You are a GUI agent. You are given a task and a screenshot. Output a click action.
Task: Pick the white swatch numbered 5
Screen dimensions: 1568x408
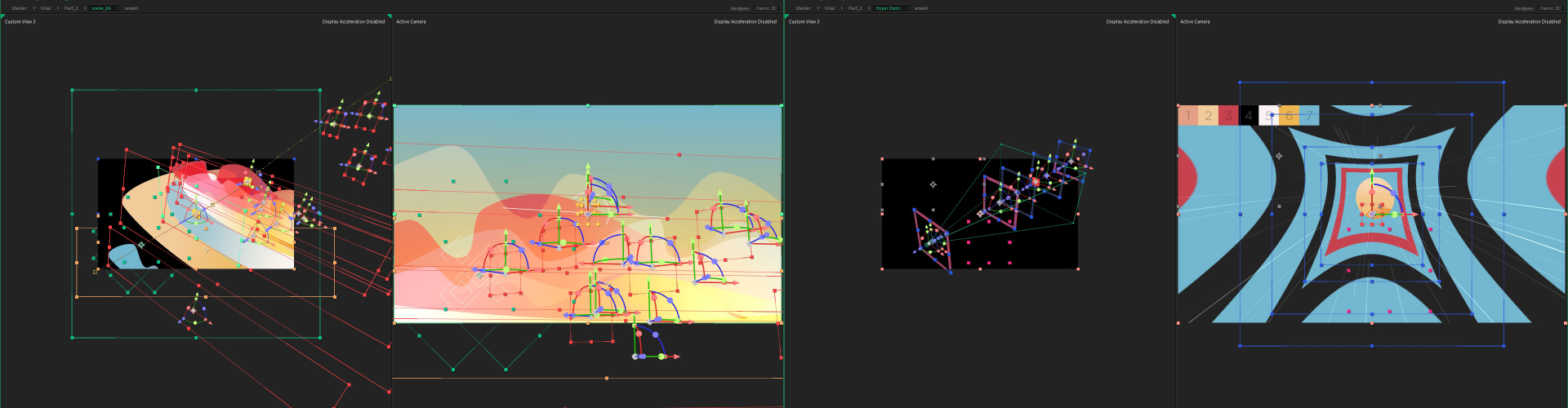click(1269, 116)
